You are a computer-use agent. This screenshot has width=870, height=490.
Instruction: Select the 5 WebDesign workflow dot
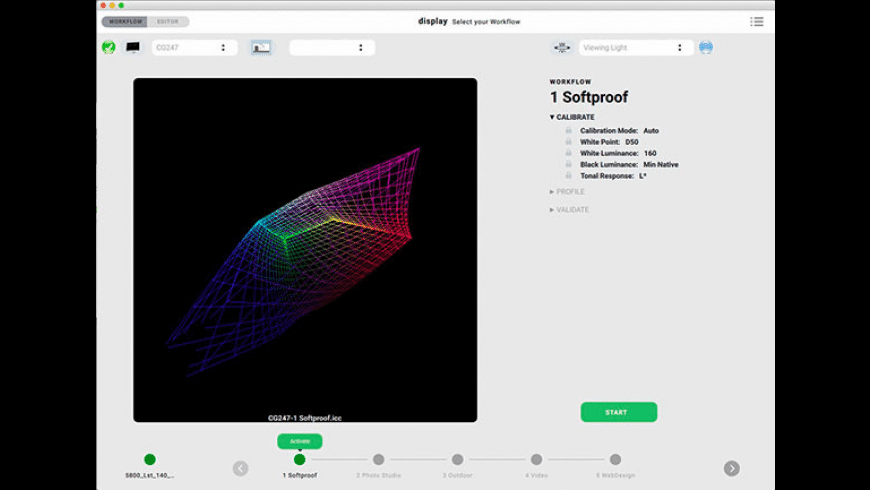click(615, 459)
